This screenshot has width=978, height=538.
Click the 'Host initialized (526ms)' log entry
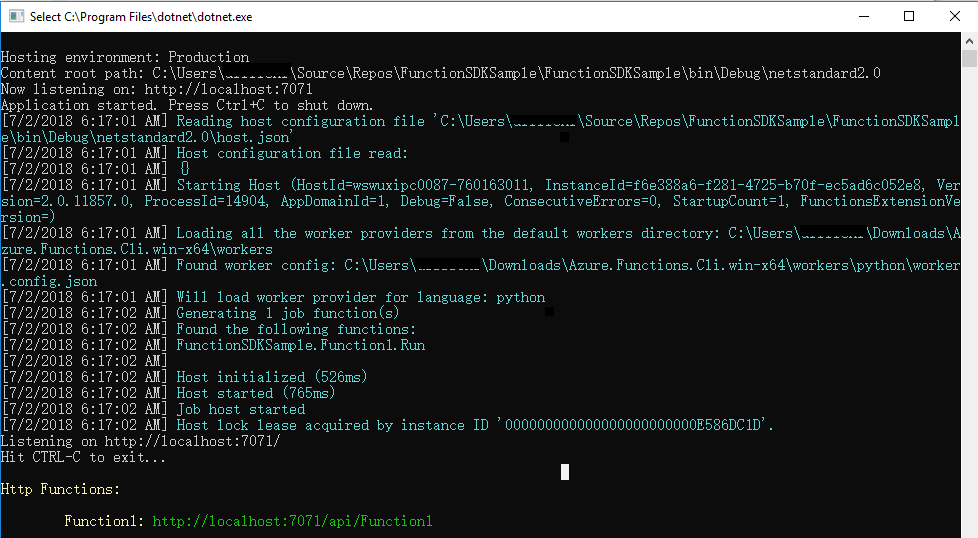[271, 377]
